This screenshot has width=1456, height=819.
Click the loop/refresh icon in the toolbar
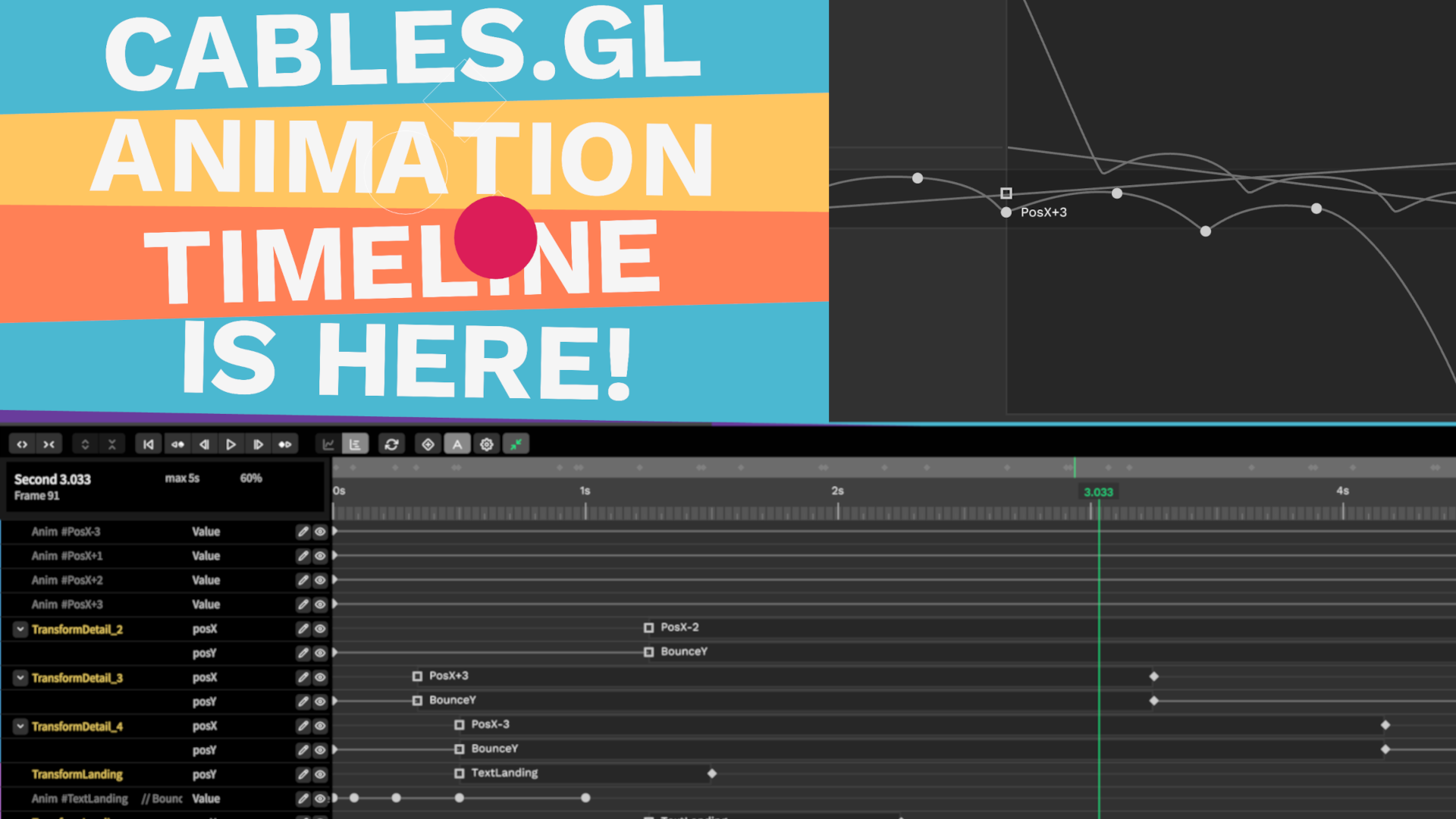(x=391, y=444)
